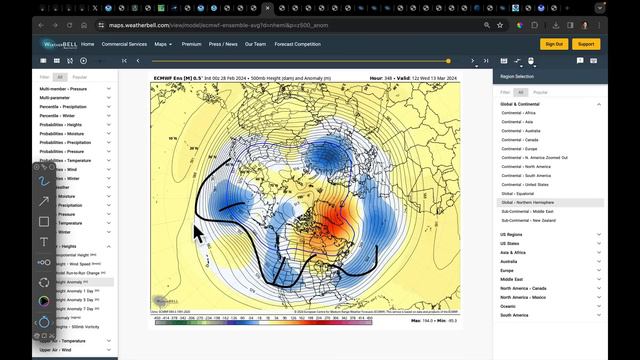The image size is (640, 360).
Task: Click the forecast timeline track
Action: click(300, 61)
